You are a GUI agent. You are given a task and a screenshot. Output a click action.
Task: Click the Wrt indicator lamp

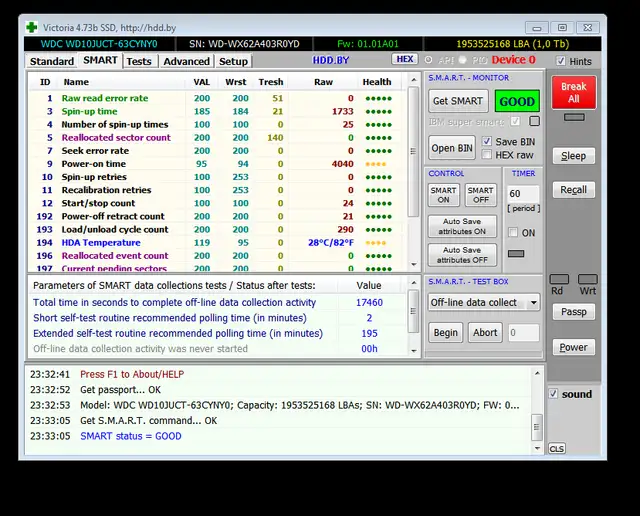tap(588, 279)
